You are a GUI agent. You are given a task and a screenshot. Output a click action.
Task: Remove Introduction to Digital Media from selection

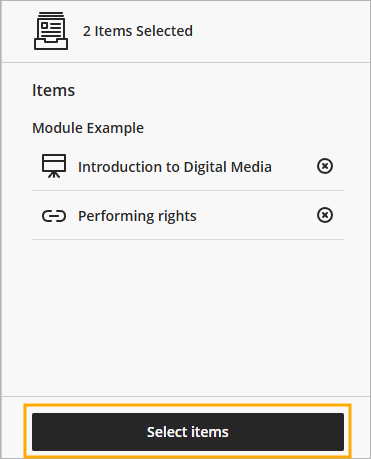point(325,166)
